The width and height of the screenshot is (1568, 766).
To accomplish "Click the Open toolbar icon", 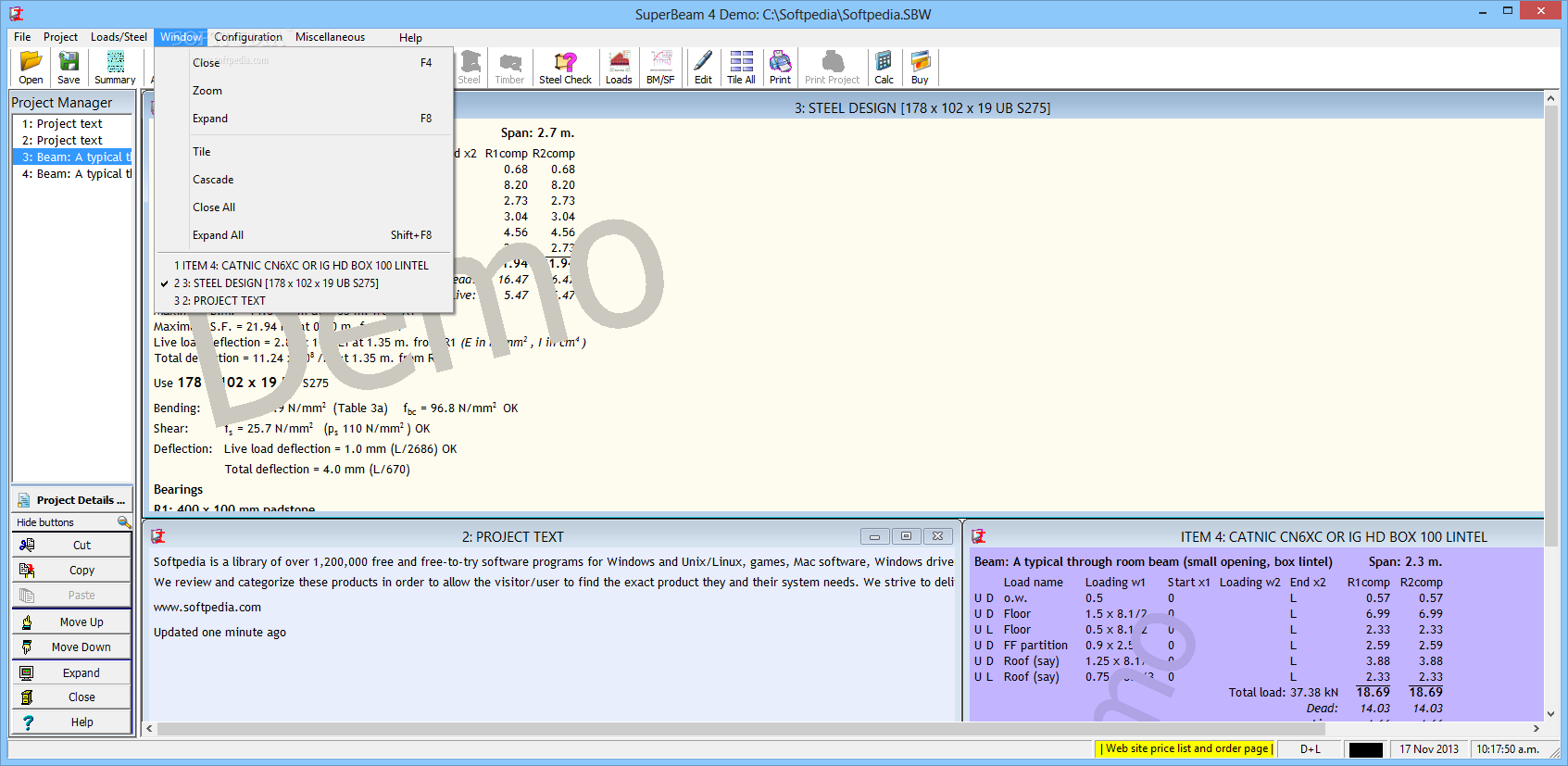I will pyautogui.click(x=31, y=68).
